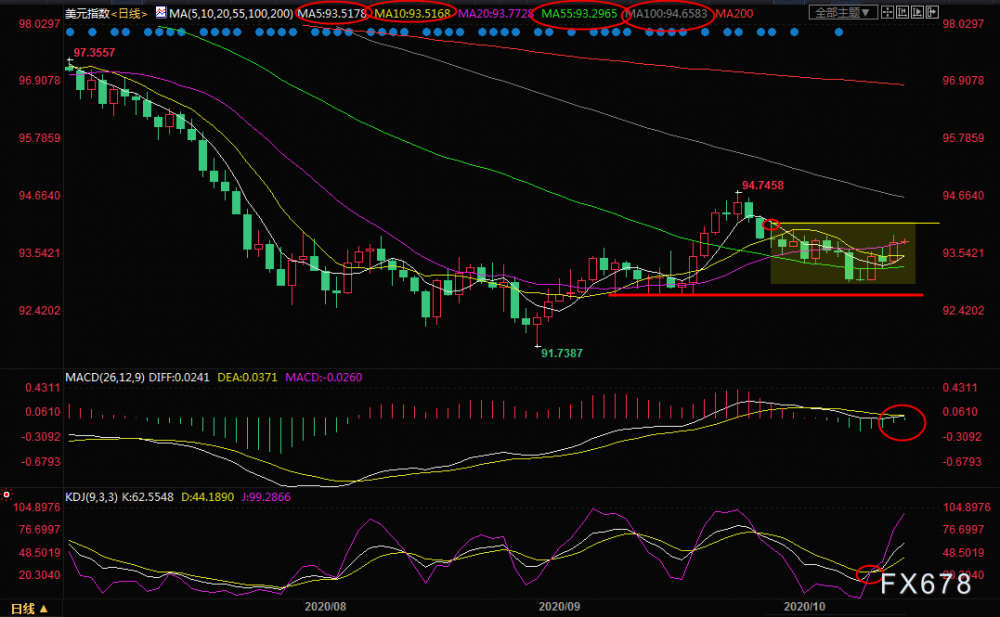
Task: Click the rightmost blue event dot
Action: [x=839, y=32]
